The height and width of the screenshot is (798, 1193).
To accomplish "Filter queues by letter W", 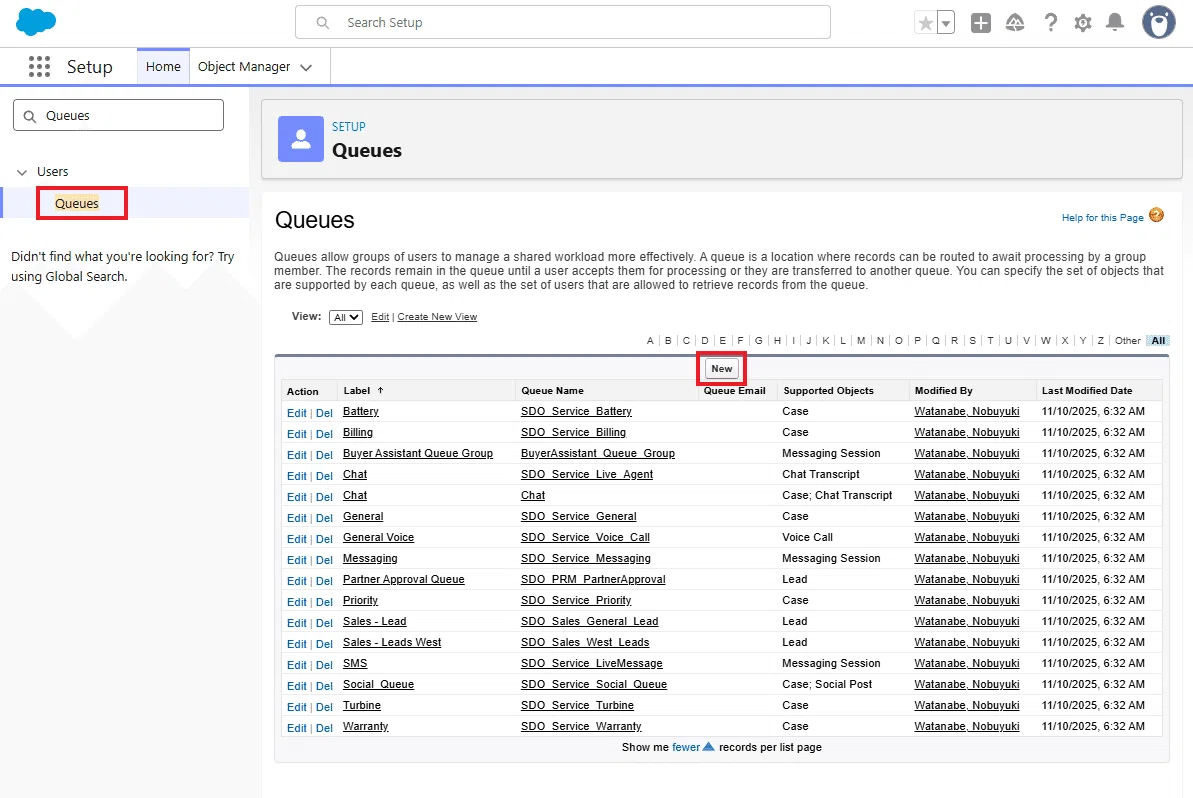I will click(1045, 341).
